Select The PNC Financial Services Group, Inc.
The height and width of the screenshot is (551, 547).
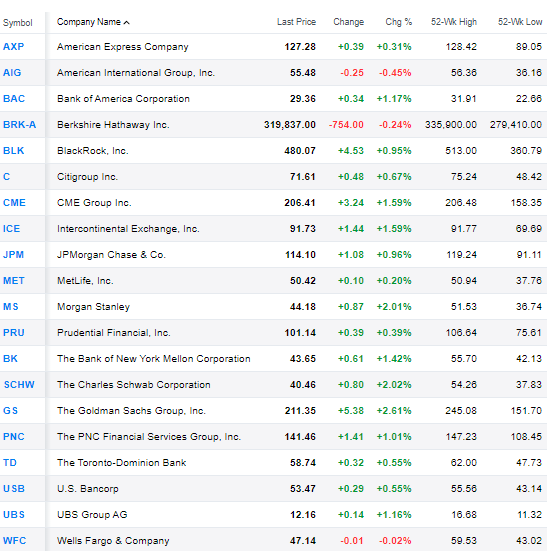click(149, 437)
